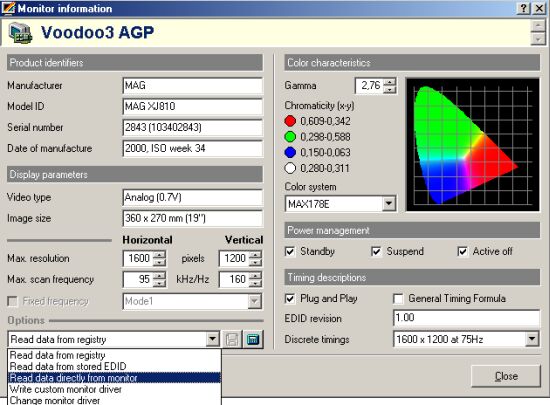Select Read data from stored EDID
This screenshot has width=550, height=405.
114,366
